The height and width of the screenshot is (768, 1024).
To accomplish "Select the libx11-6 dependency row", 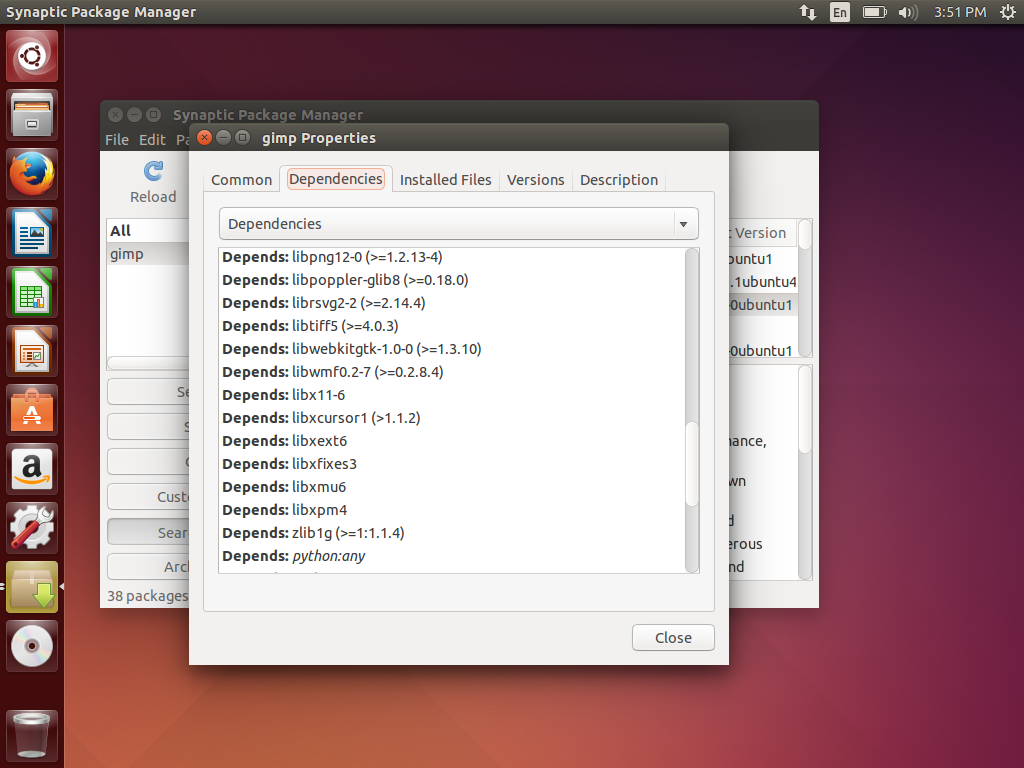I will click(x=452, y=395).
